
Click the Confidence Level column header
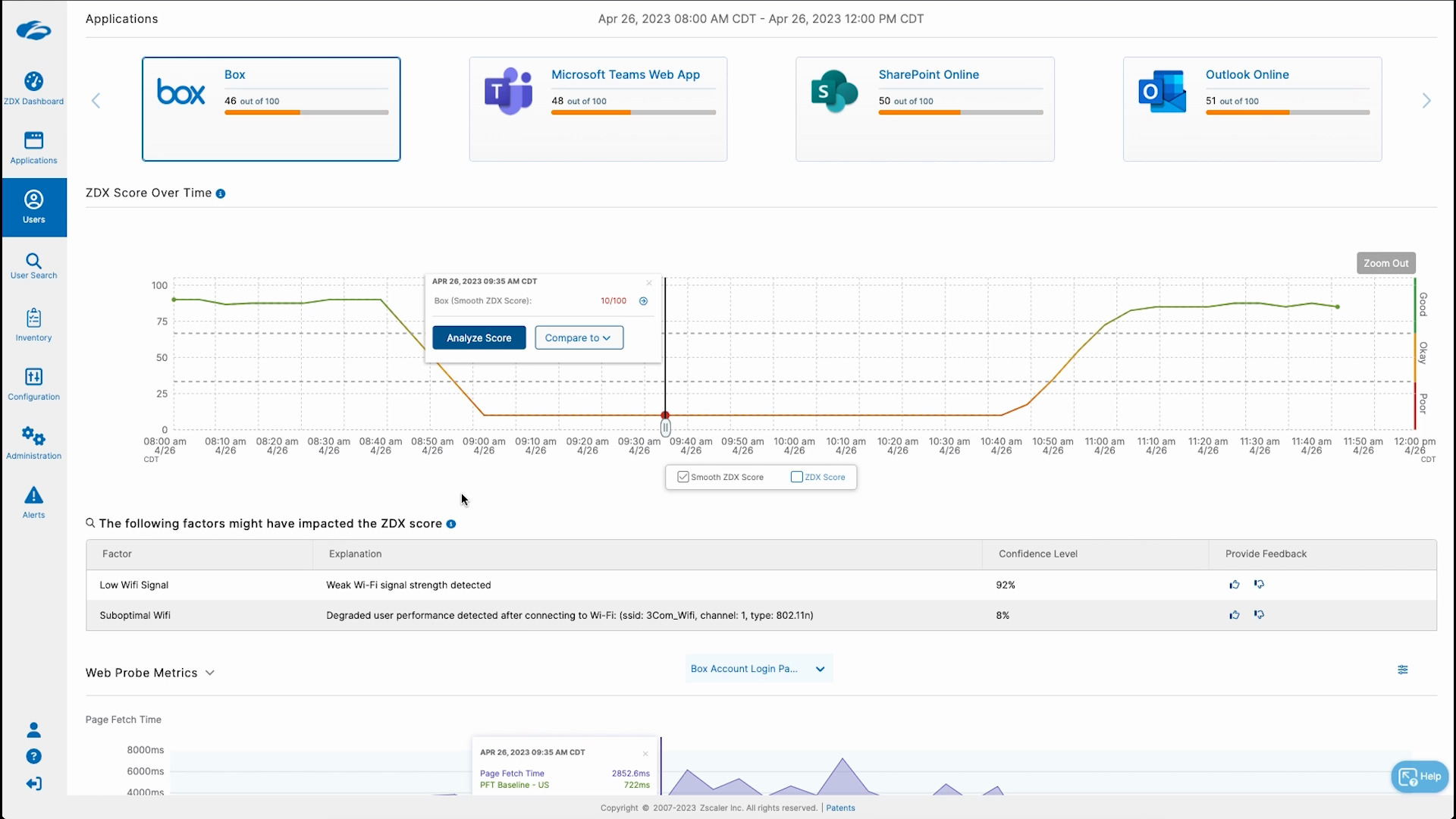coord(1038,554)
